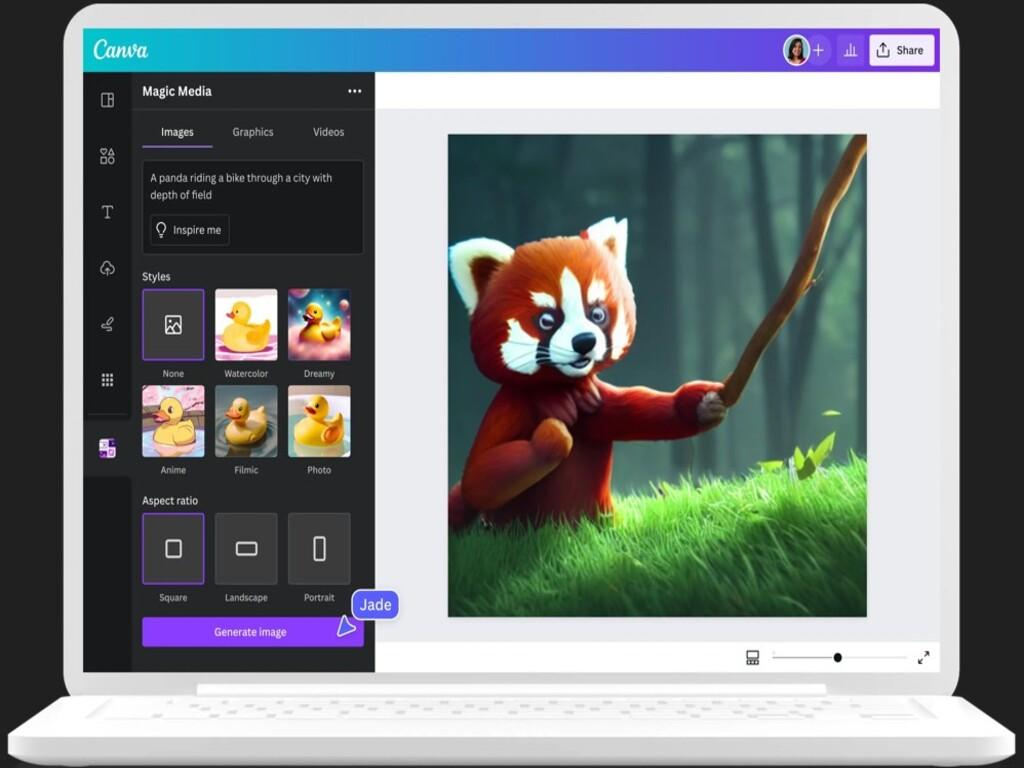Open the Design templates sidebar icon
The height and width of the screenshot is (768, 1024).
[107, 100]
